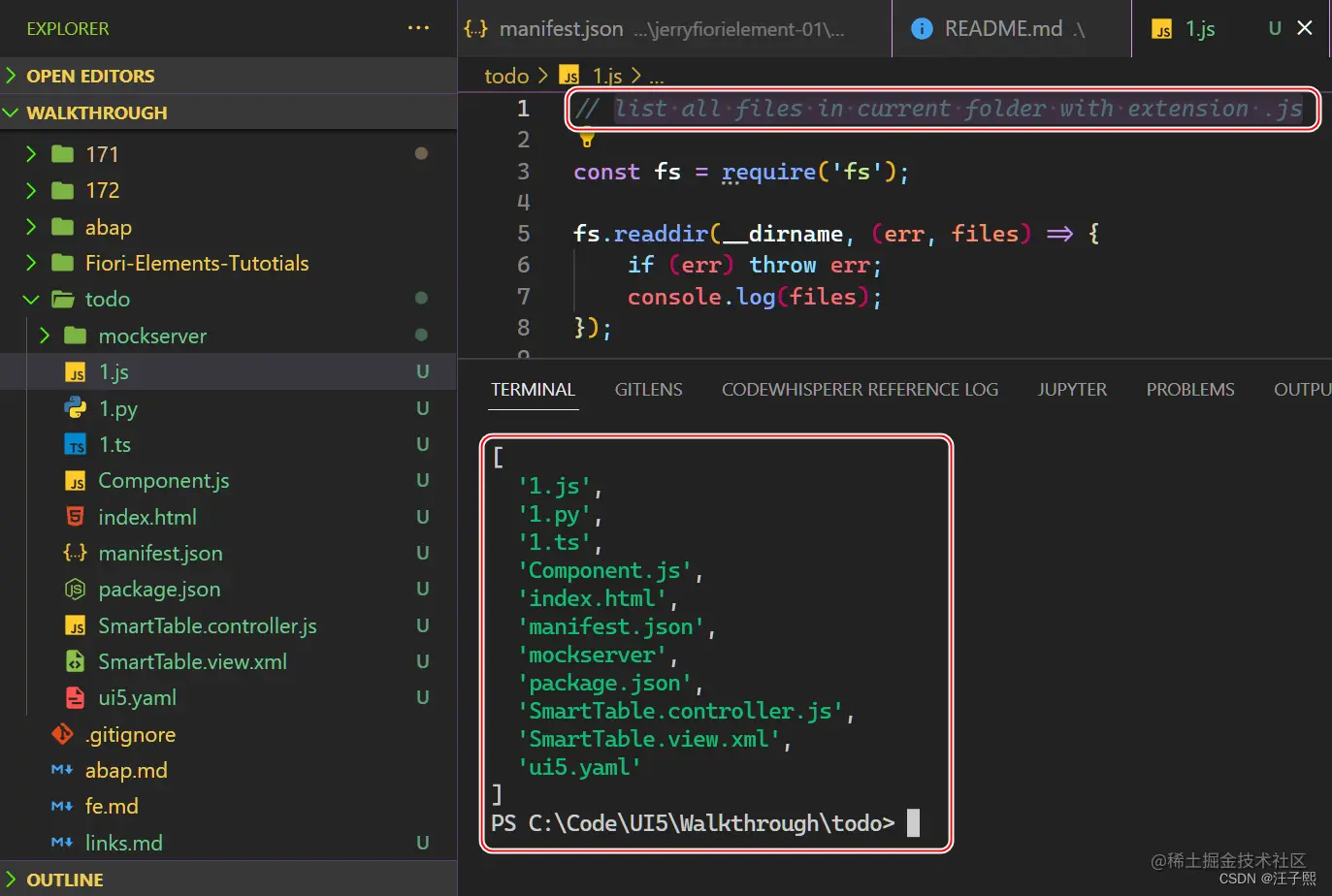Open 1.ts in the file tree
The image size is (1332, 896).
coord(114,445)
